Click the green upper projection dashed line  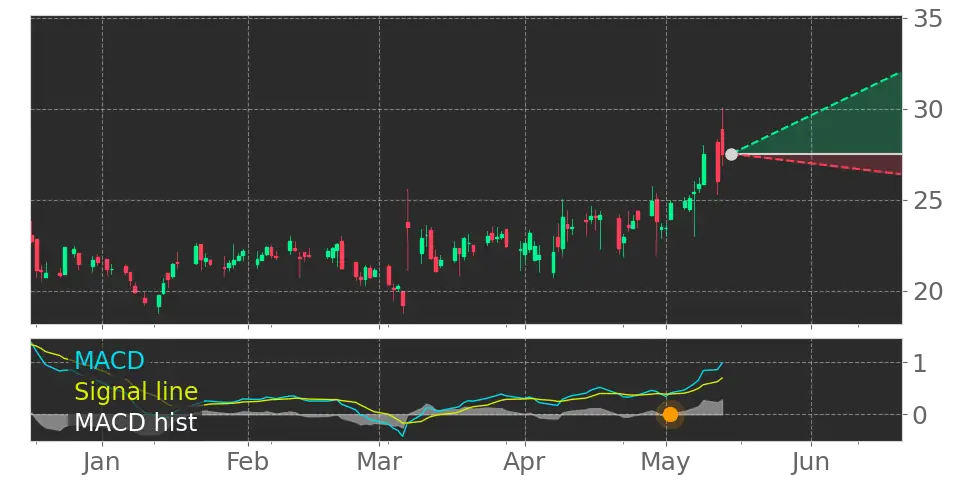[x=818, y=112]
